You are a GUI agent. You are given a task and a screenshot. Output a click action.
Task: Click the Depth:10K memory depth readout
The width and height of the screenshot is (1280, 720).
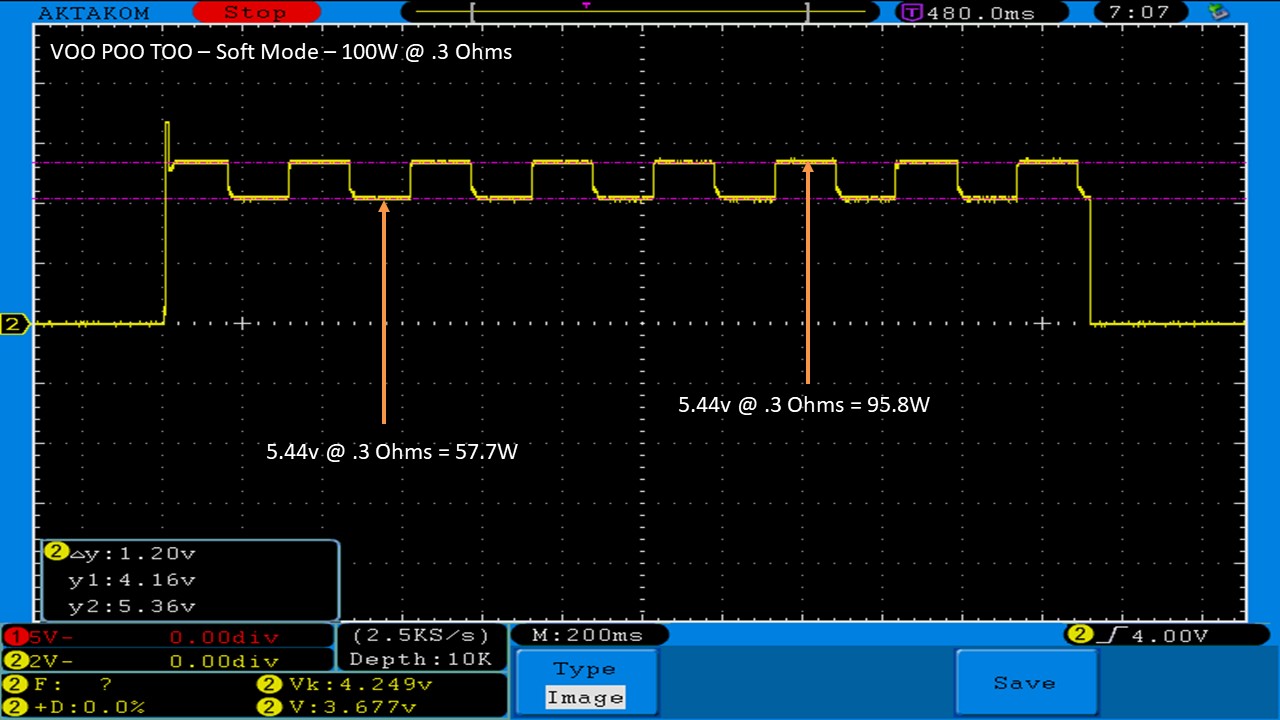[x=420, y=659]
